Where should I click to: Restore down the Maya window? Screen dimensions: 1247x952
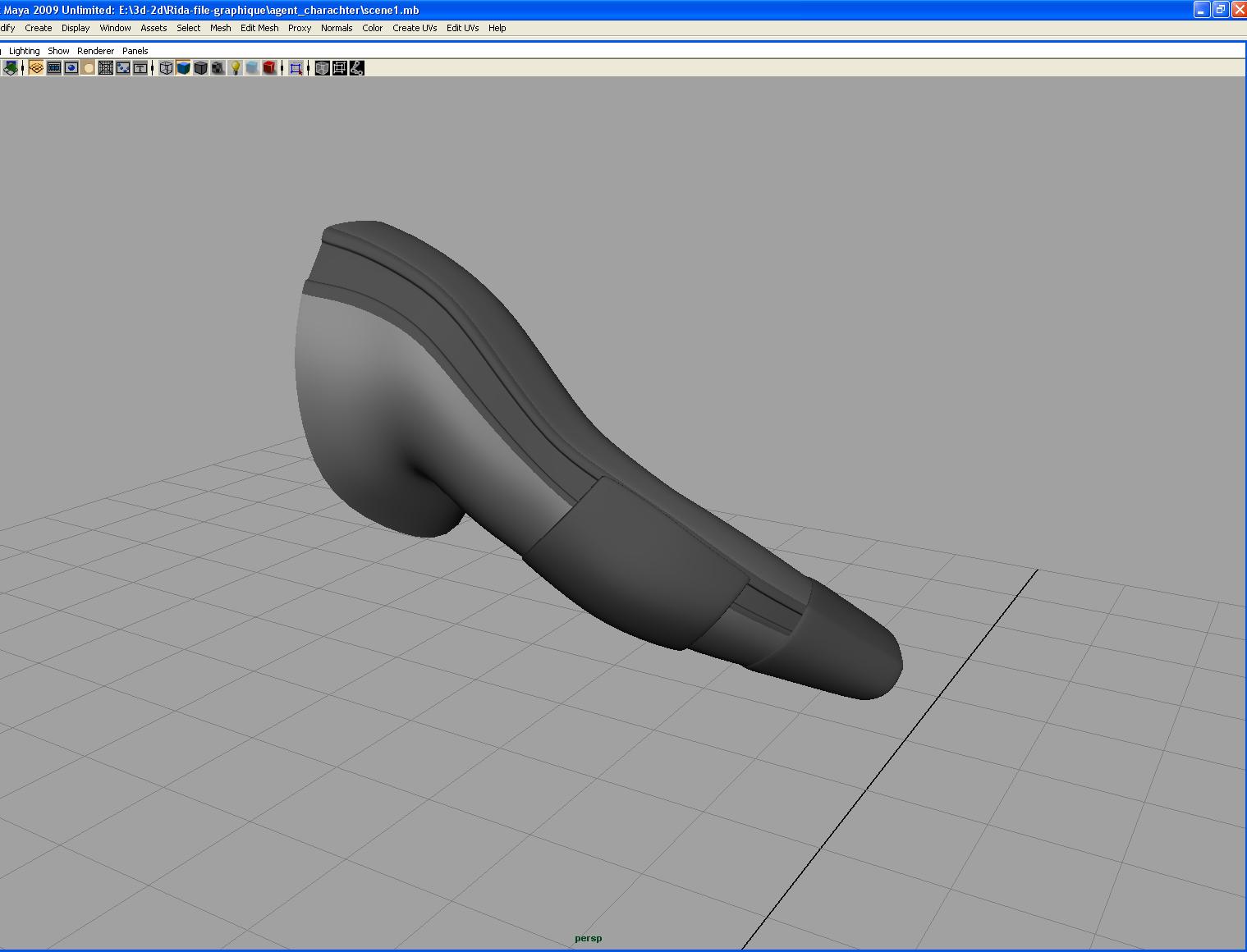[1221, 10]
